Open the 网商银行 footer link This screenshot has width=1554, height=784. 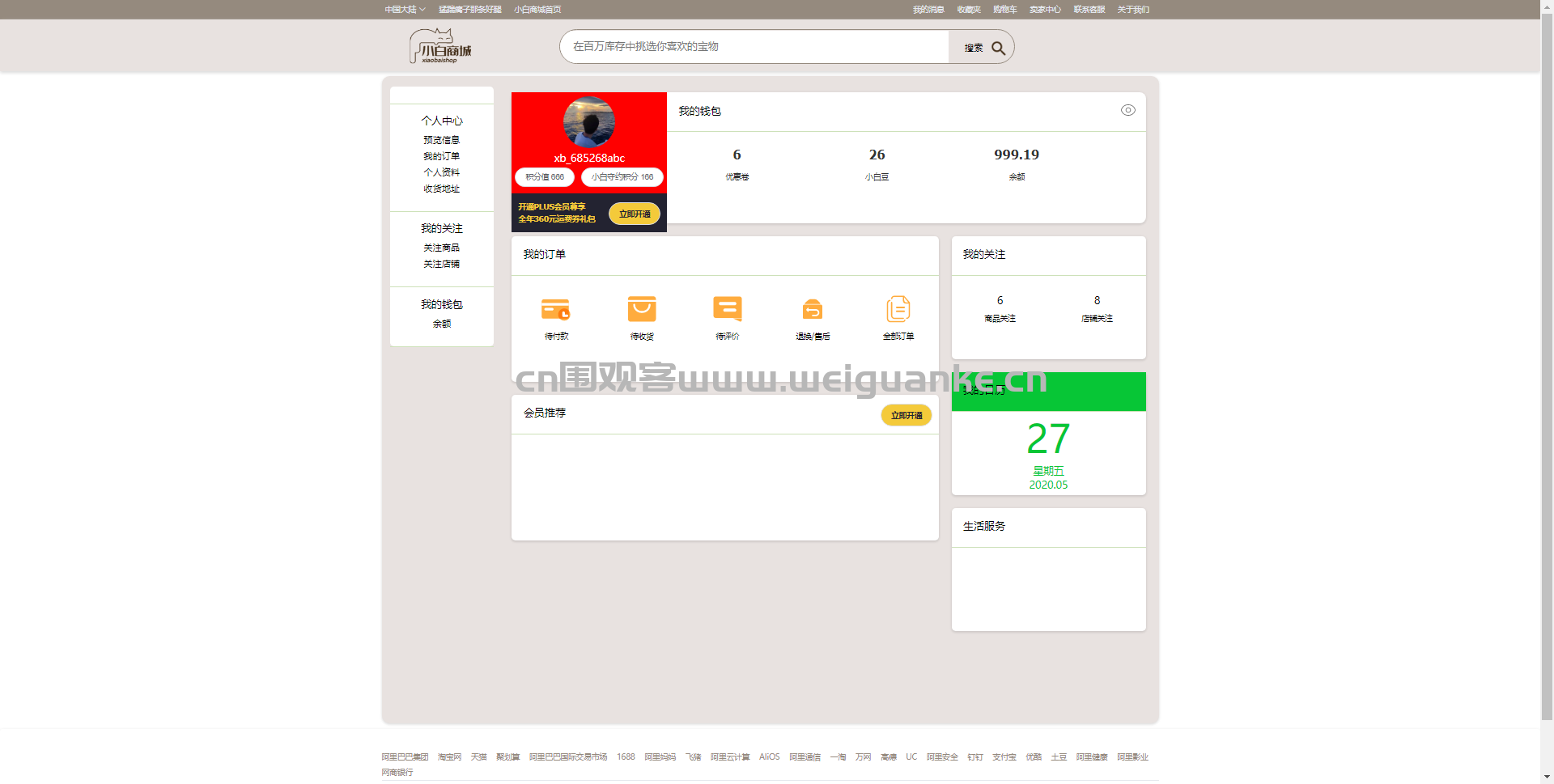pos(397,773)
